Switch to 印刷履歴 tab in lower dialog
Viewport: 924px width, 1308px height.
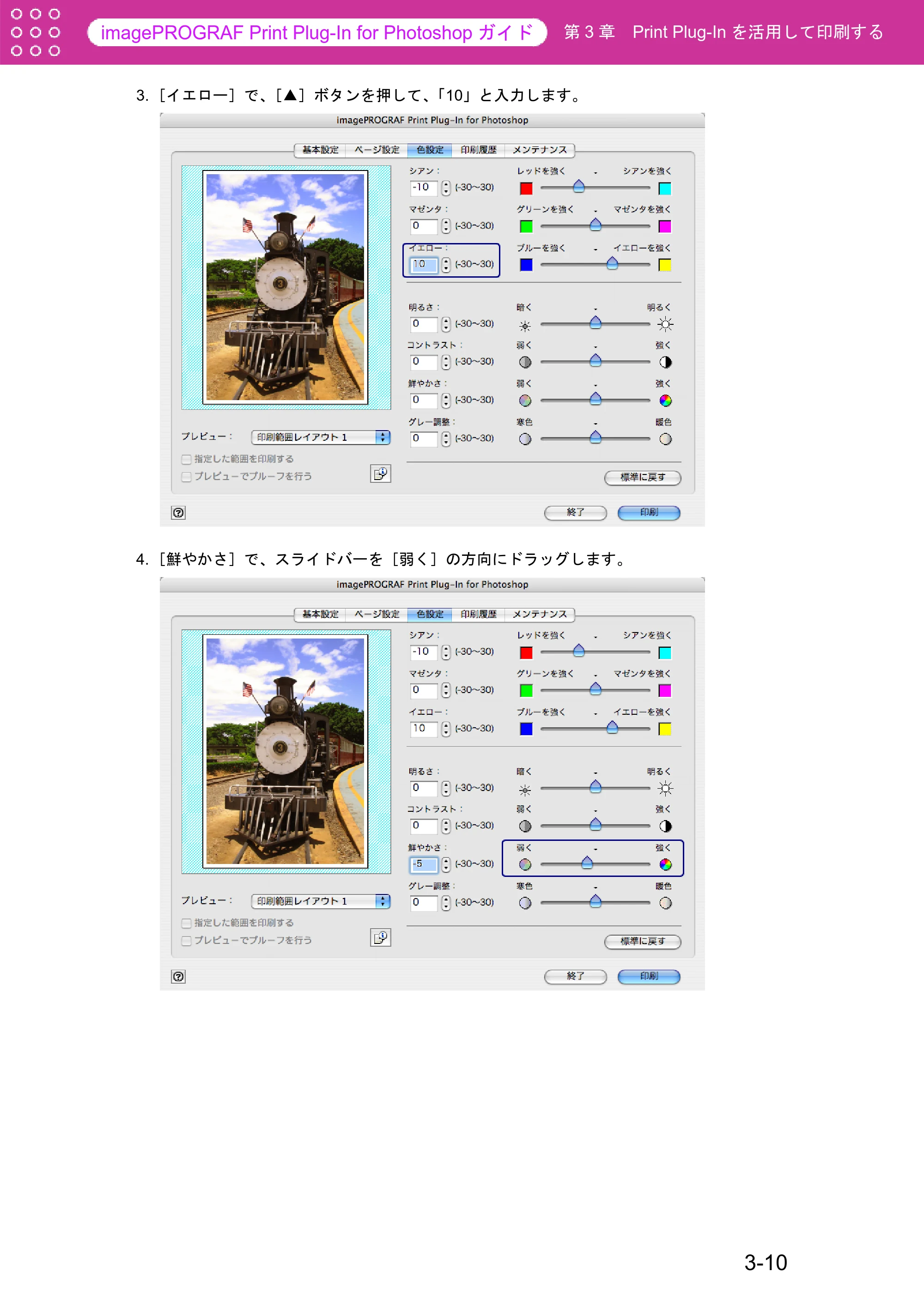478,614
